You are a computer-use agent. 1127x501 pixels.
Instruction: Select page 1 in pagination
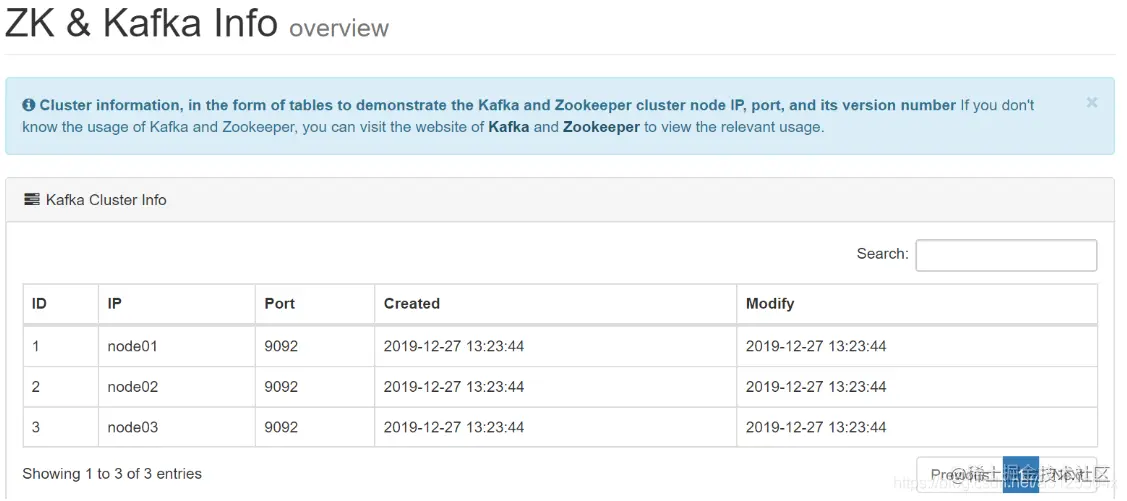point(1020,475)
